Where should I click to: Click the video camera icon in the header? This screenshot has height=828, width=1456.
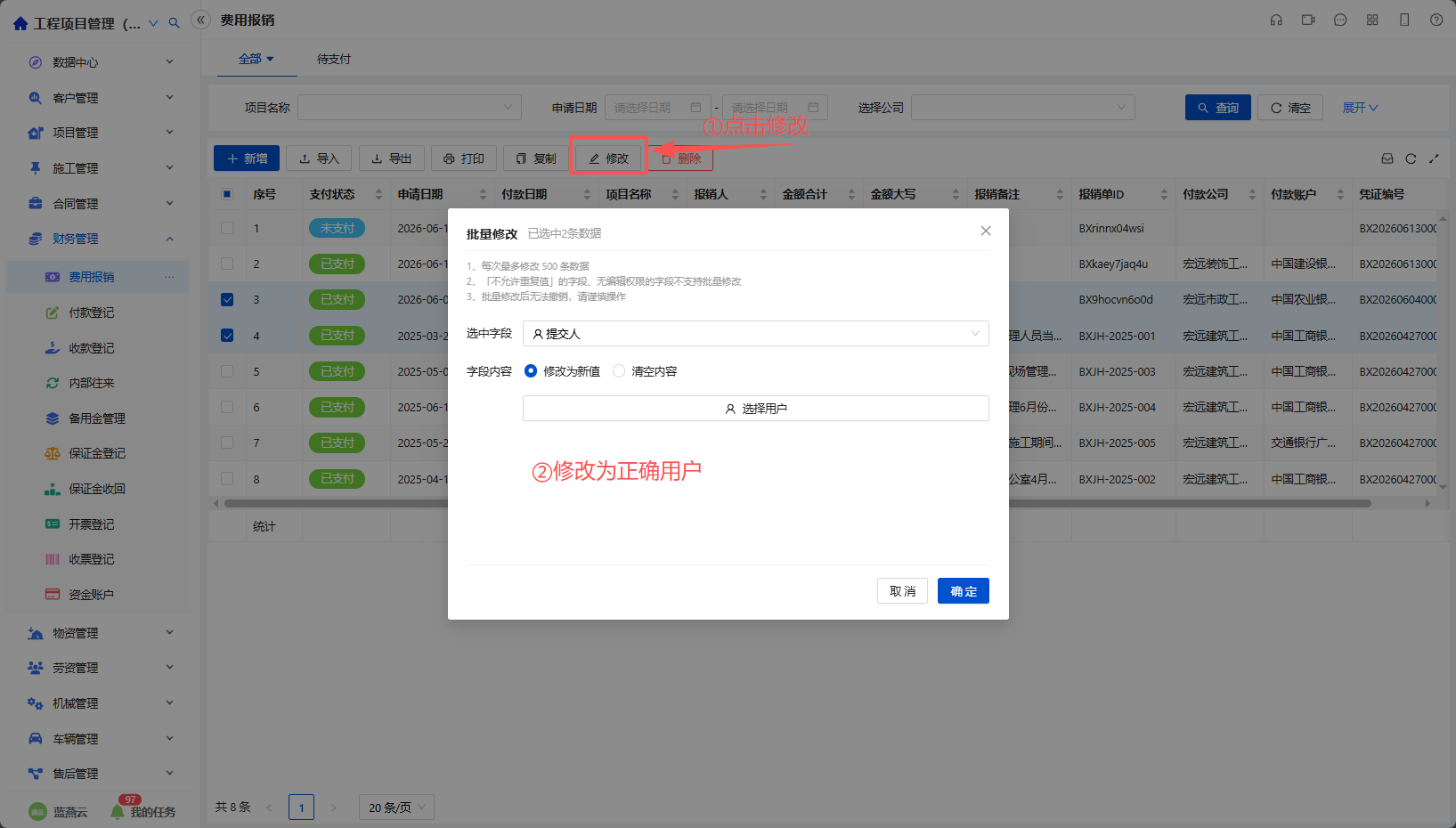(1308, 20)
